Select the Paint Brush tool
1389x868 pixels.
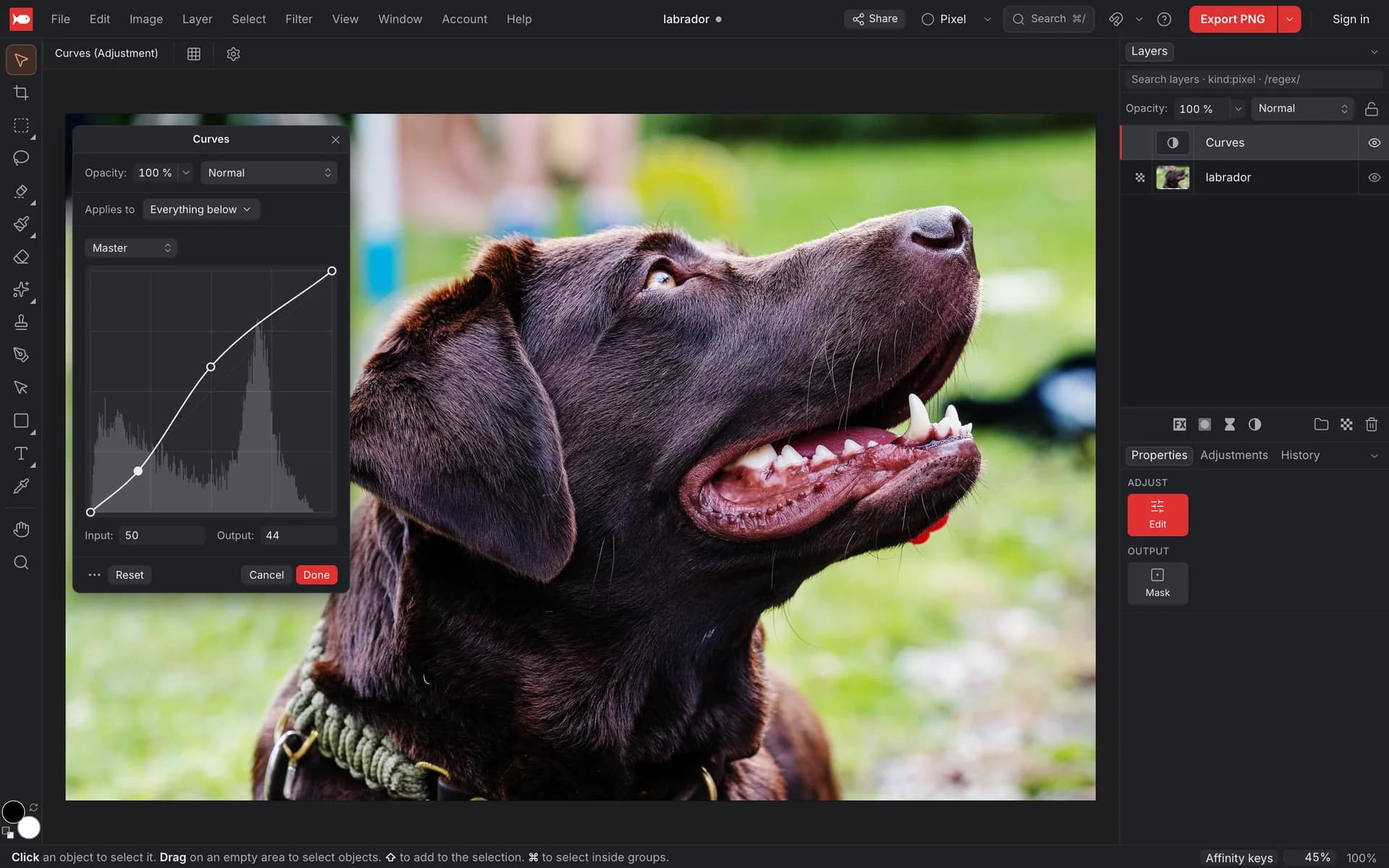pos(21,224)
